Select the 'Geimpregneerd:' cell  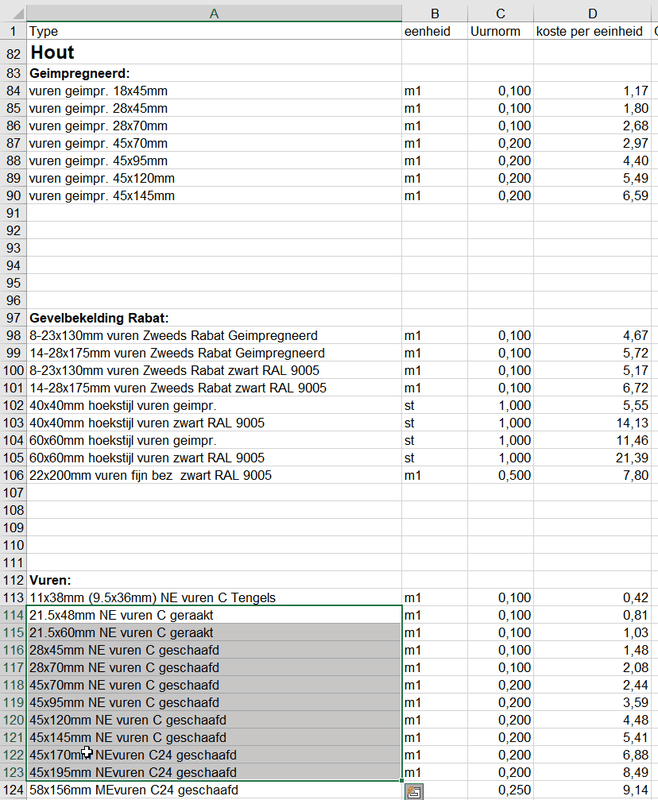pyautogui.click(x=214, y=73)
